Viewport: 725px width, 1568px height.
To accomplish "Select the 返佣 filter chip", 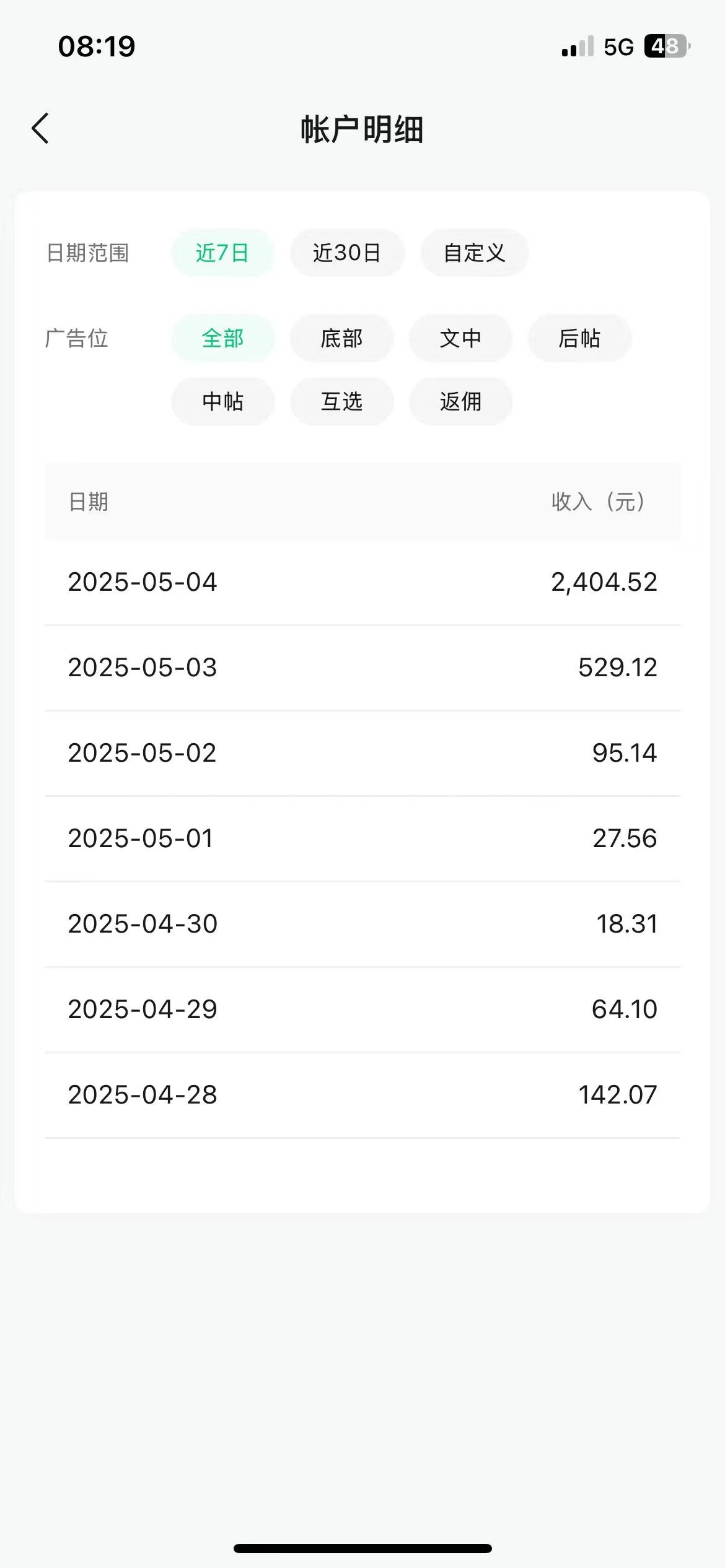I will pos(460,401).
